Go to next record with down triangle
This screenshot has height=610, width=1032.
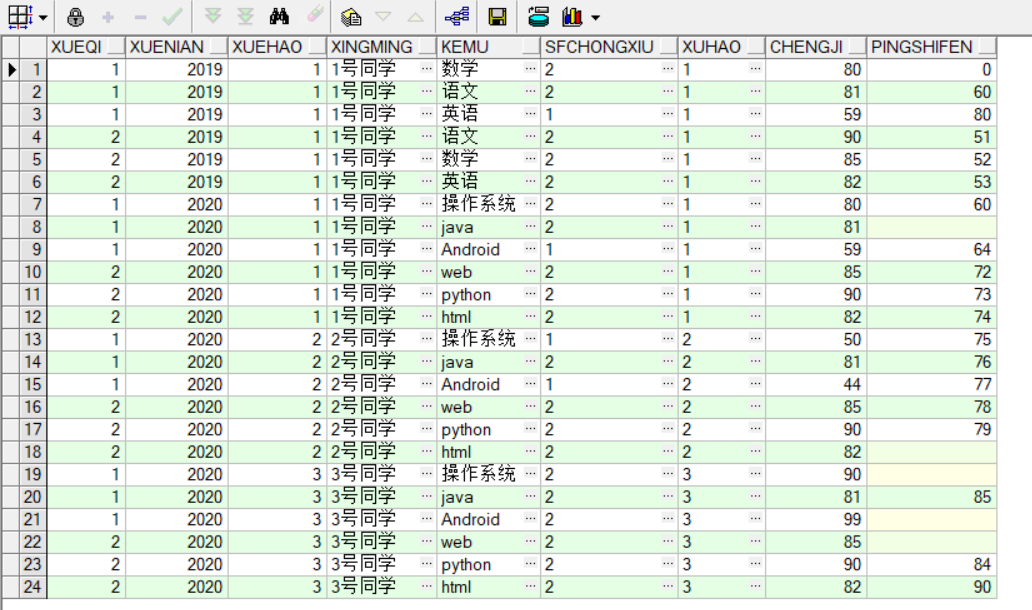click(383, 17)
